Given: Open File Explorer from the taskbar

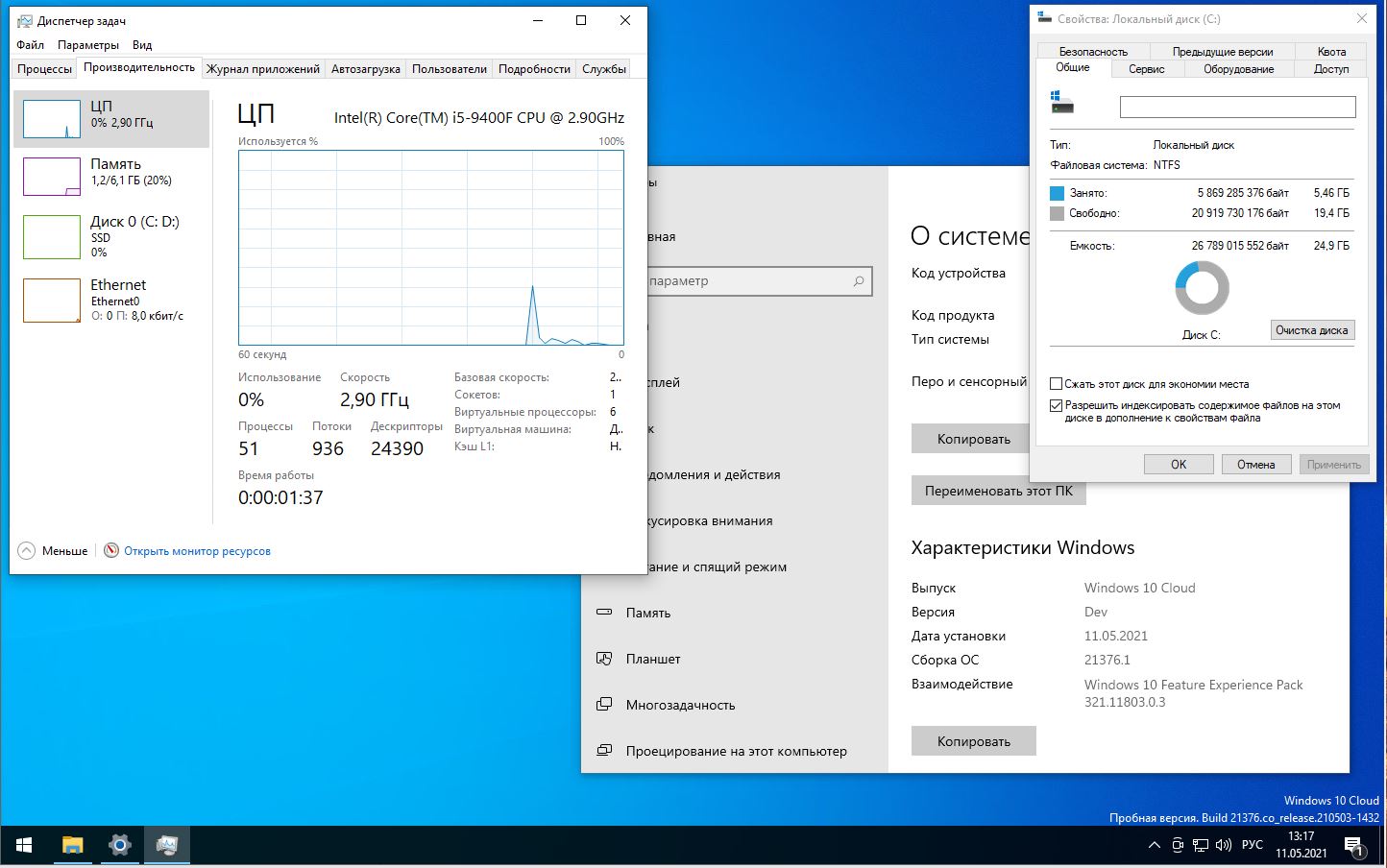Looking at the screenshot, I should pos(72,845).
